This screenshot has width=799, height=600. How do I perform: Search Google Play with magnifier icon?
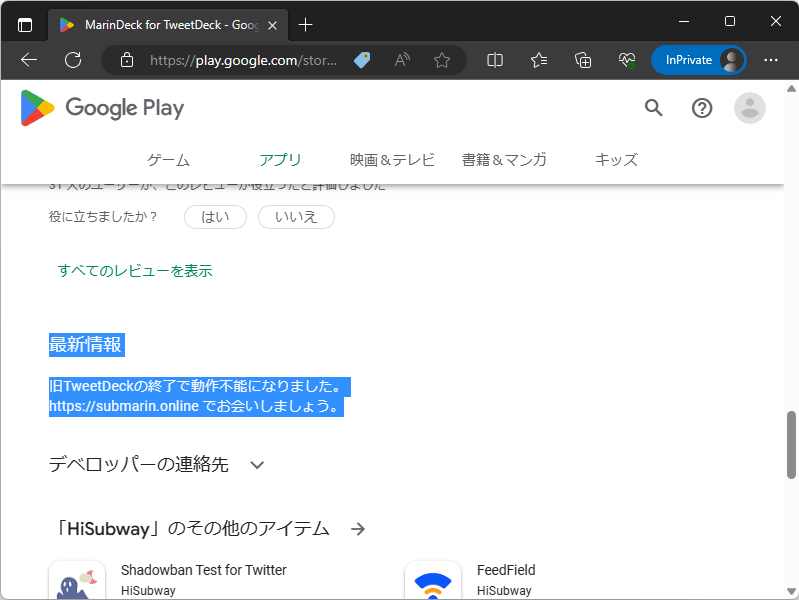point(654,108)
